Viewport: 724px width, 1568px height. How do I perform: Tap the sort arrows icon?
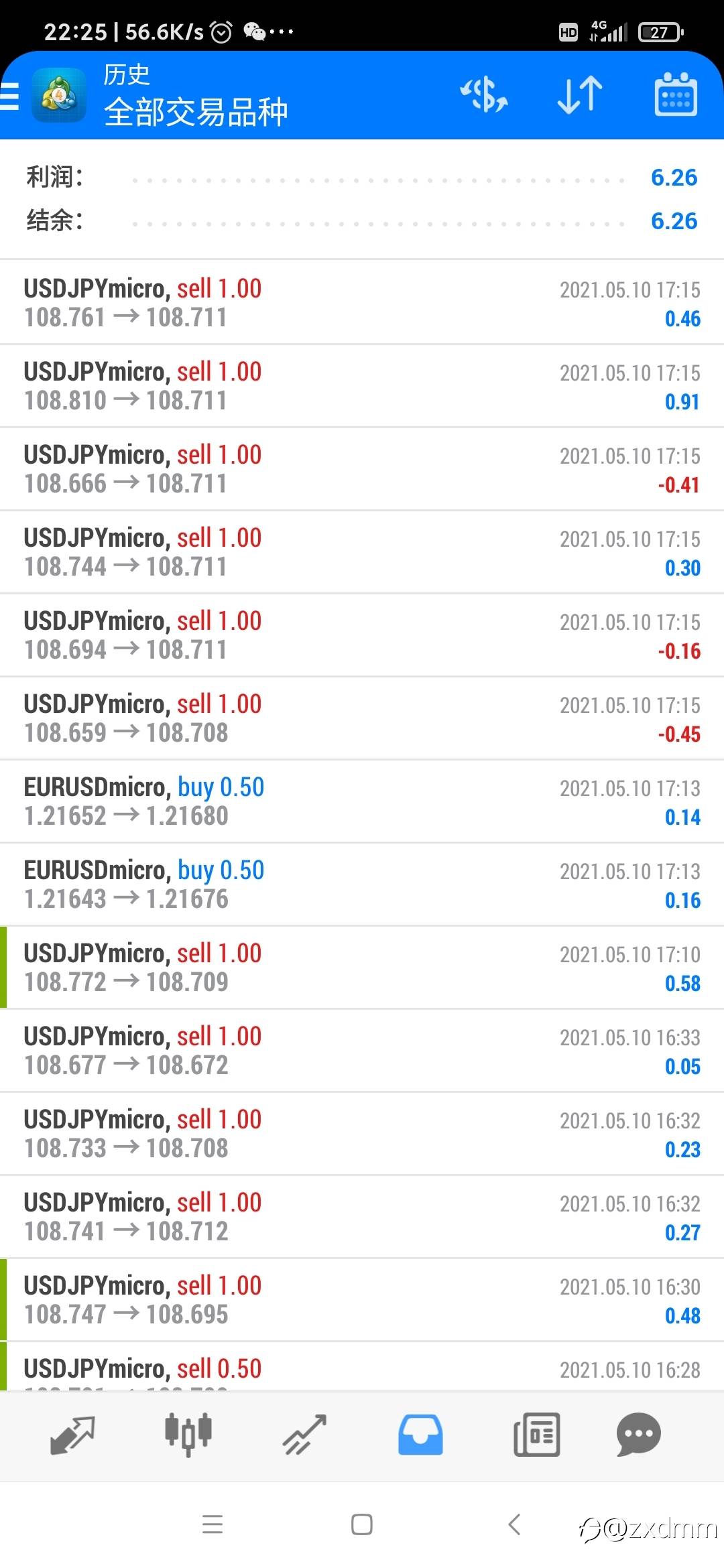[580, 94]
